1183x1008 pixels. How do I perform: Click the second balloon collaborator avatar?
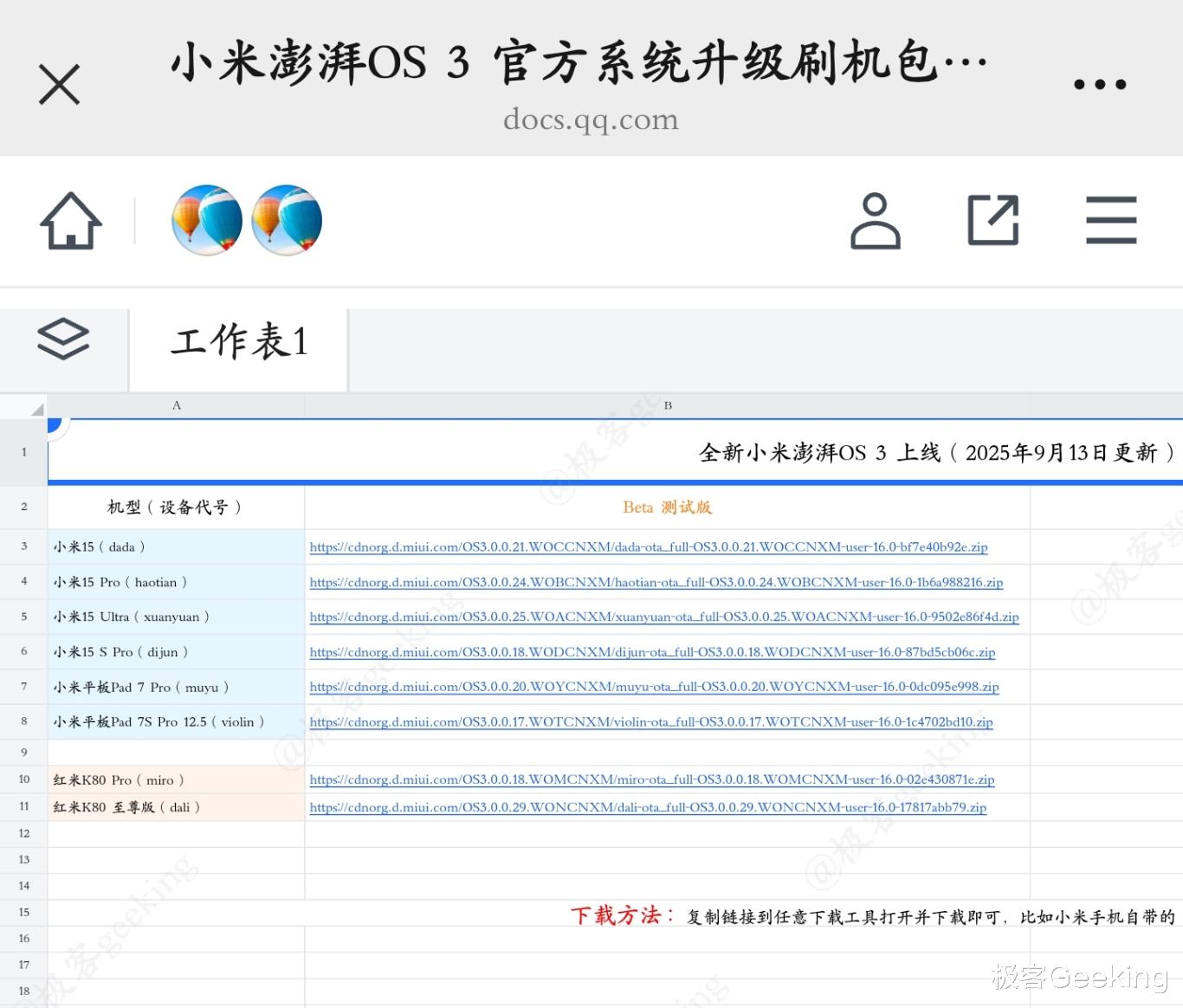tap(287, 220)
